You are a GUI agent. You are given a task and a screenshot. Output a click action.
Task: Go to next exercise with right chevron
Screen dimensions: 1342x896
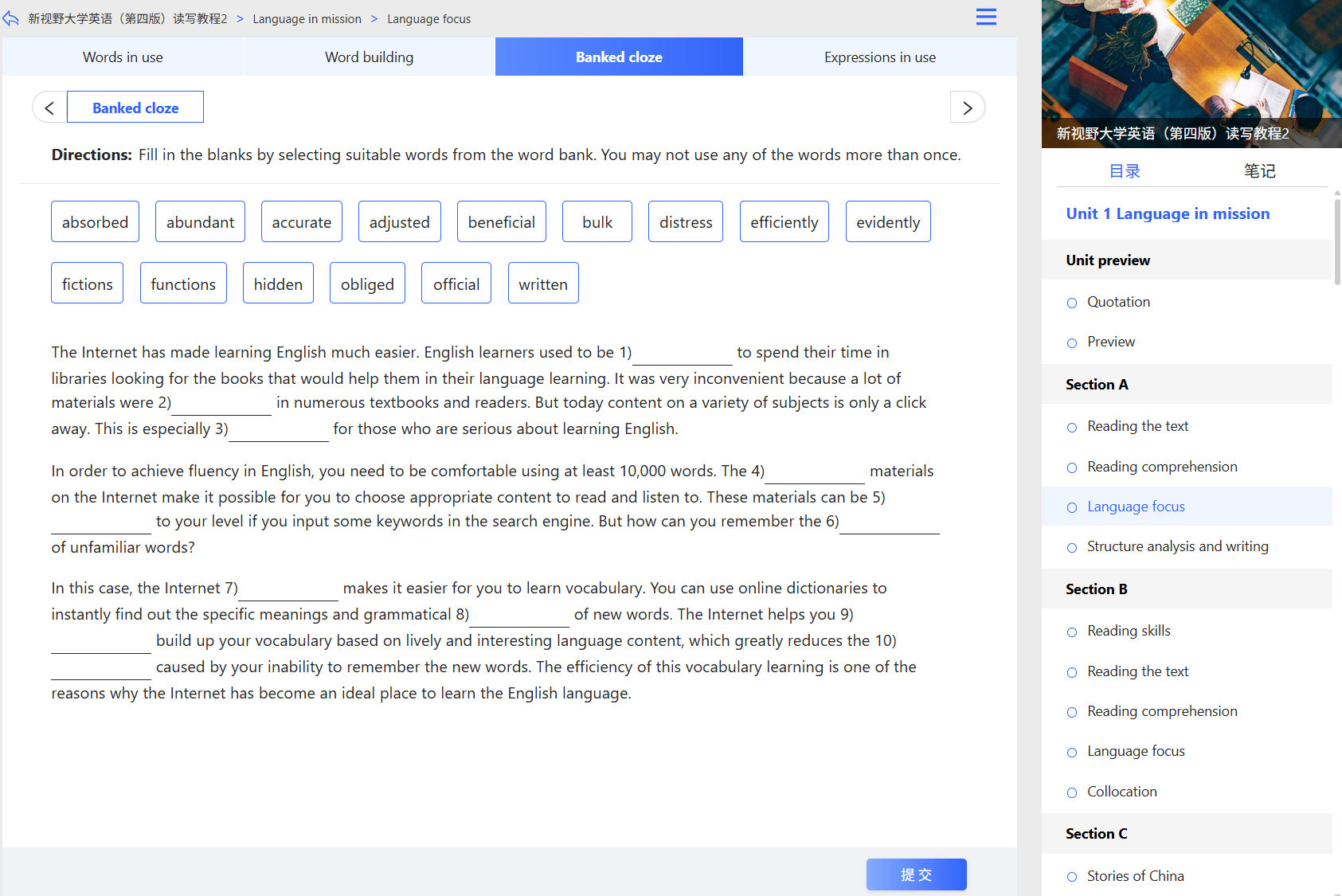tap(968, 108)
